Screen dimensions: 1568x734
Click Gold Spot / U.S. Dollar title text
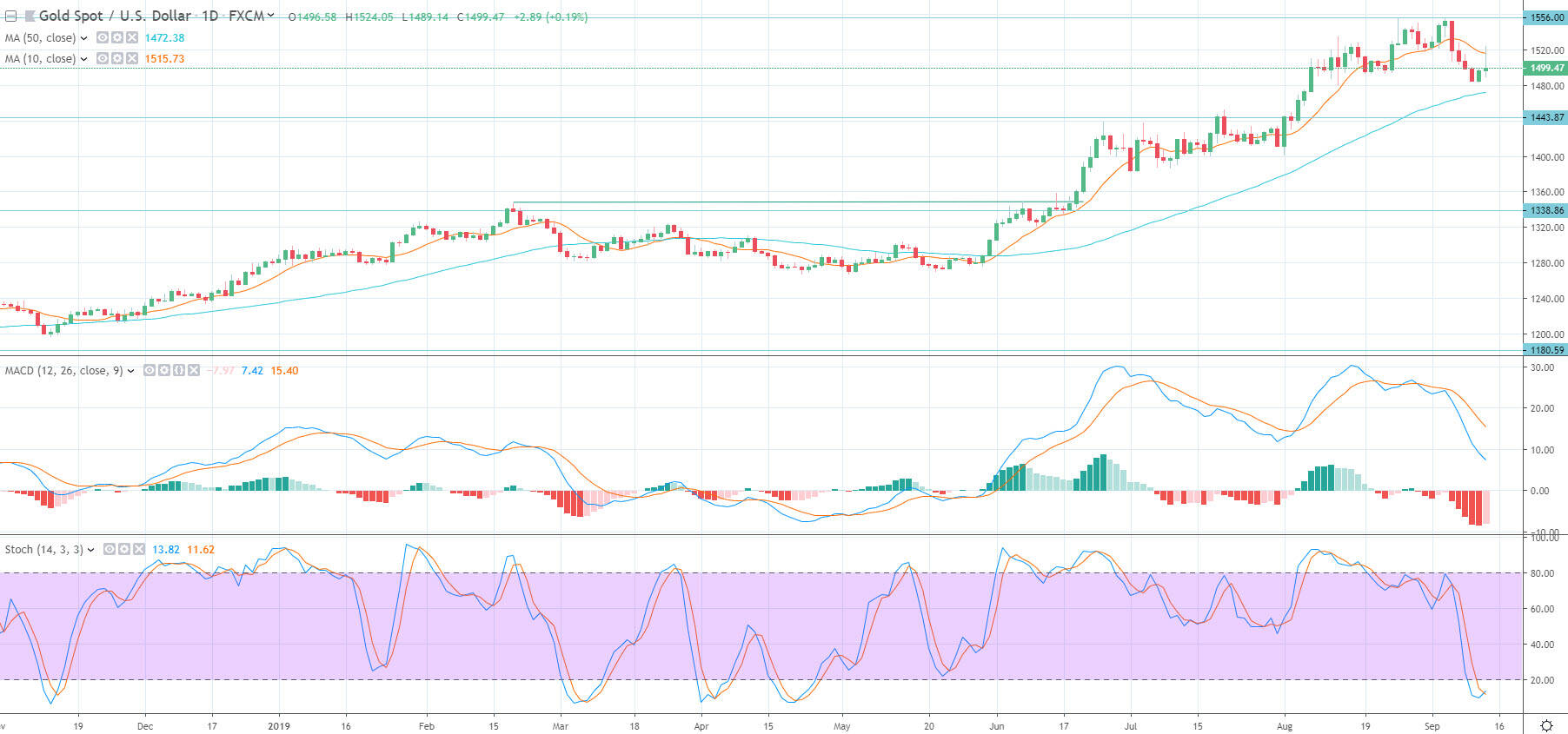(x=115, y=16)
